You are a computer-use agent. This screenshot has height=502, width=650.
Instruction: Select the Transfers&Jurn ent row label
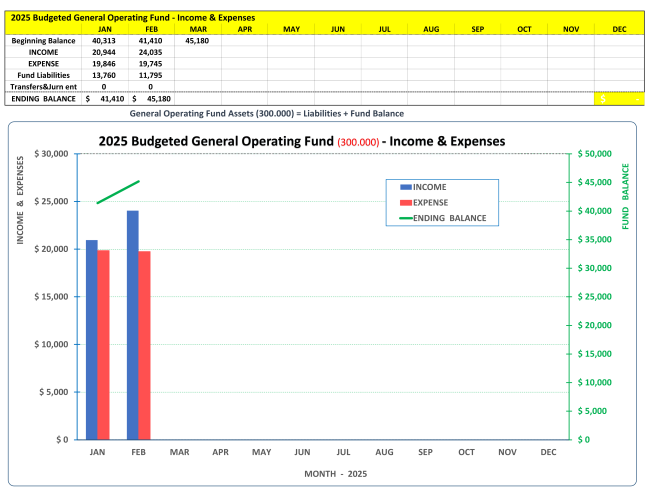click(x=43, y=87)
